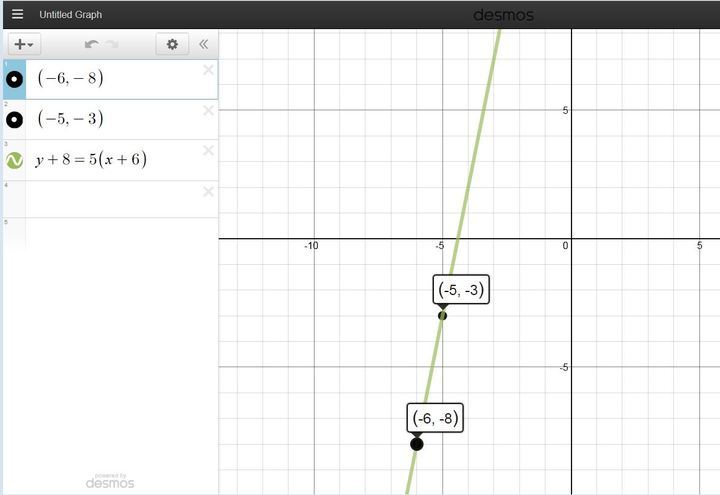This screenshot has height=495, width=720.
Task: Toggle visibility of point (-6, -8)
Action: coord(14,79)
